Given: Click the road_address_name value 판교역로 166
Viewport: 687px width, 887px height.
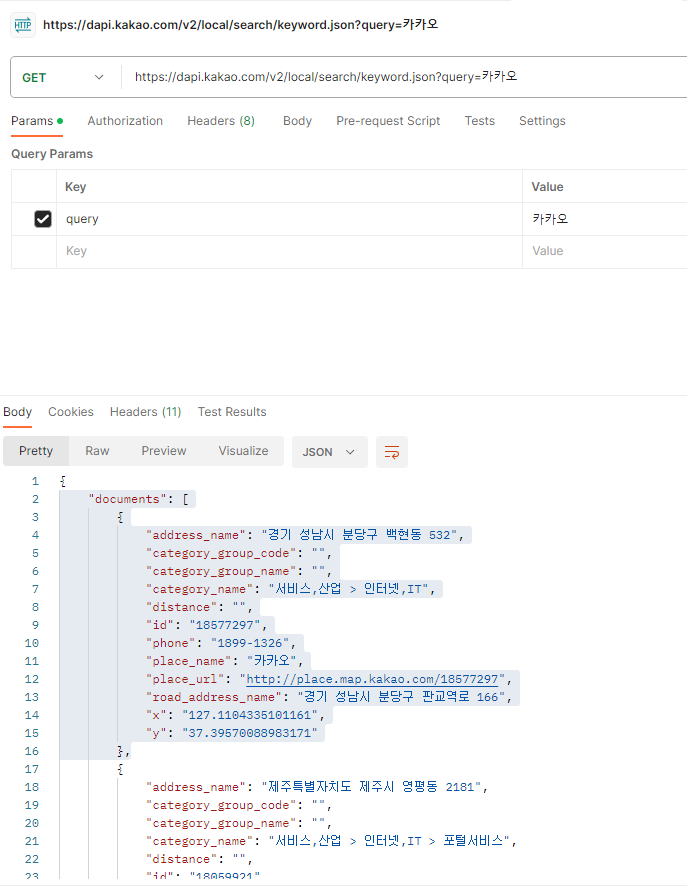Looking at the screenshot, I should tap(401, 697).
